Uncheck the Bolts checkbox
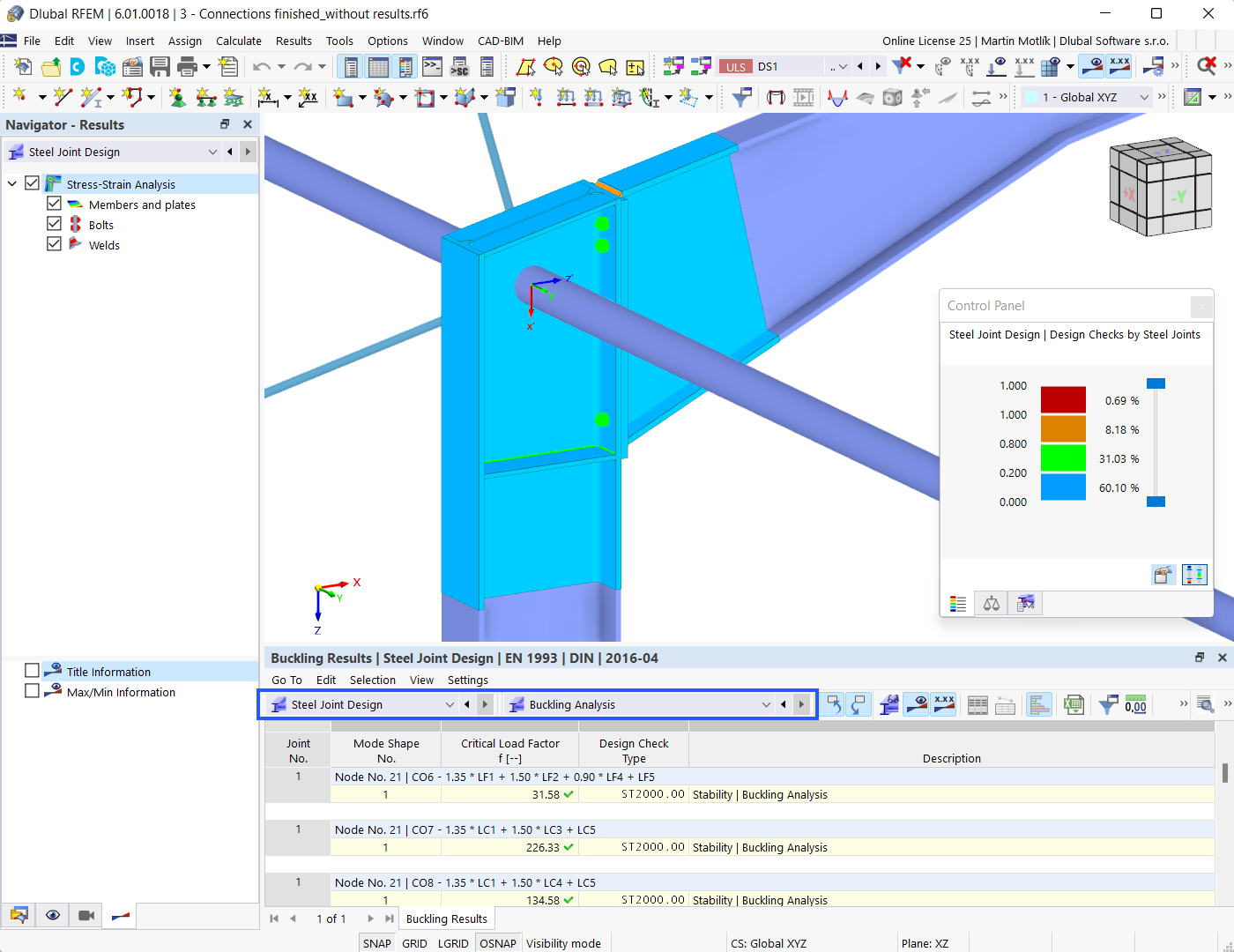Viewport: 1234px width, 952px height. 55,224
